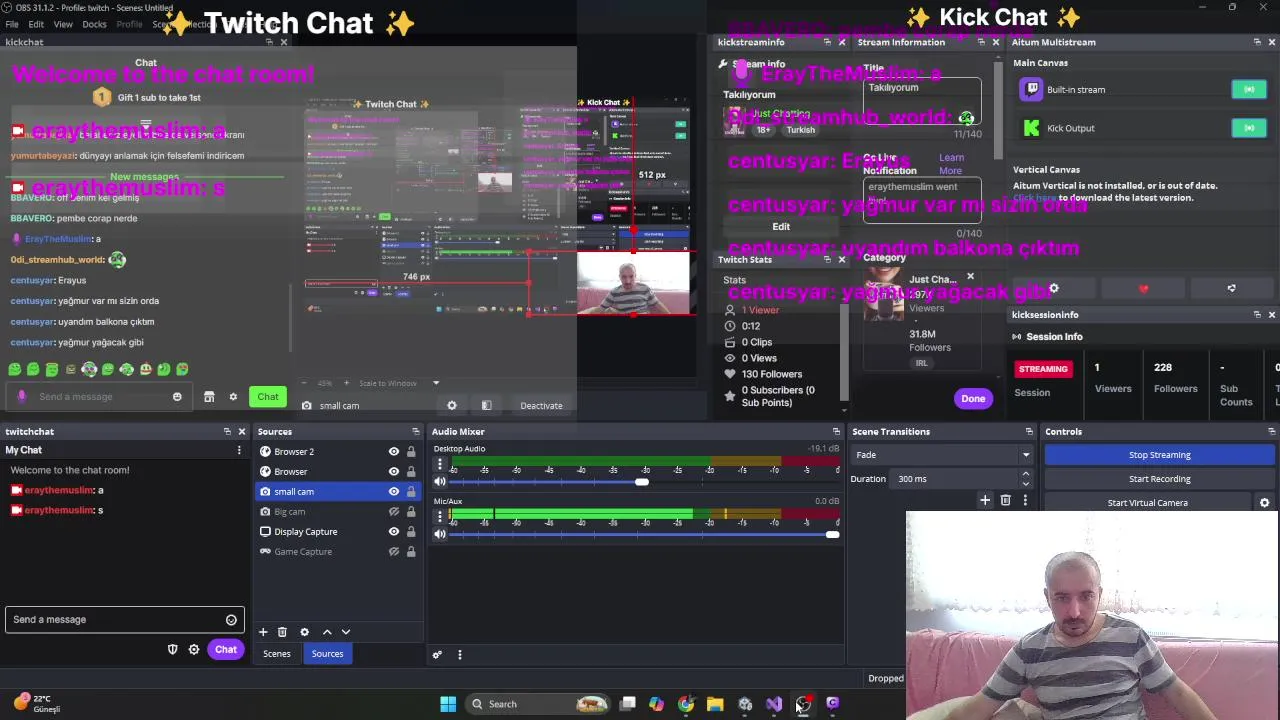Open kickchat settings gear icon
Screen dimensions: 1280x720
coord(233,397)
